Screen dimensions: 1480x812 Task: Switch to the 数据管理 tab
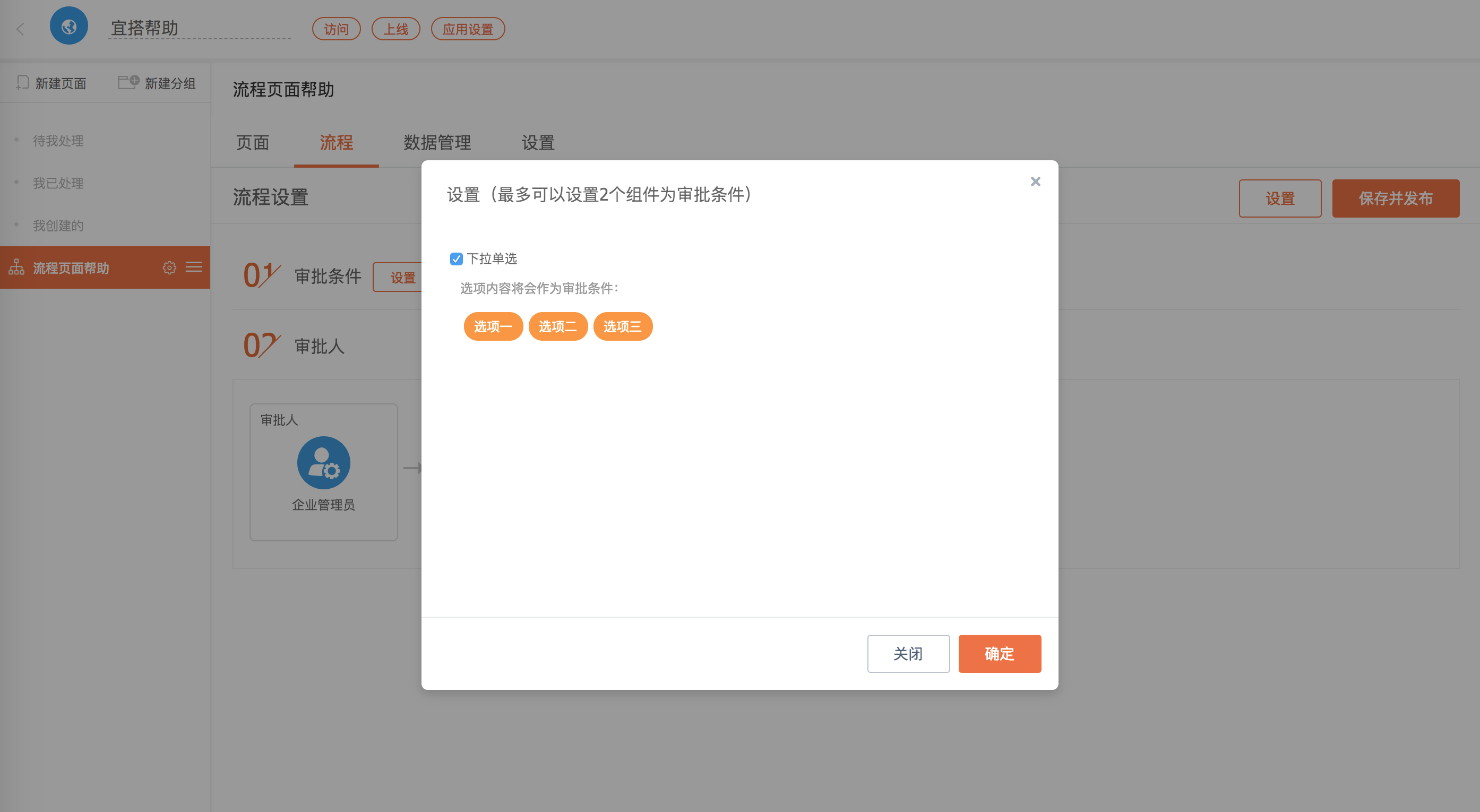[437, 142]
